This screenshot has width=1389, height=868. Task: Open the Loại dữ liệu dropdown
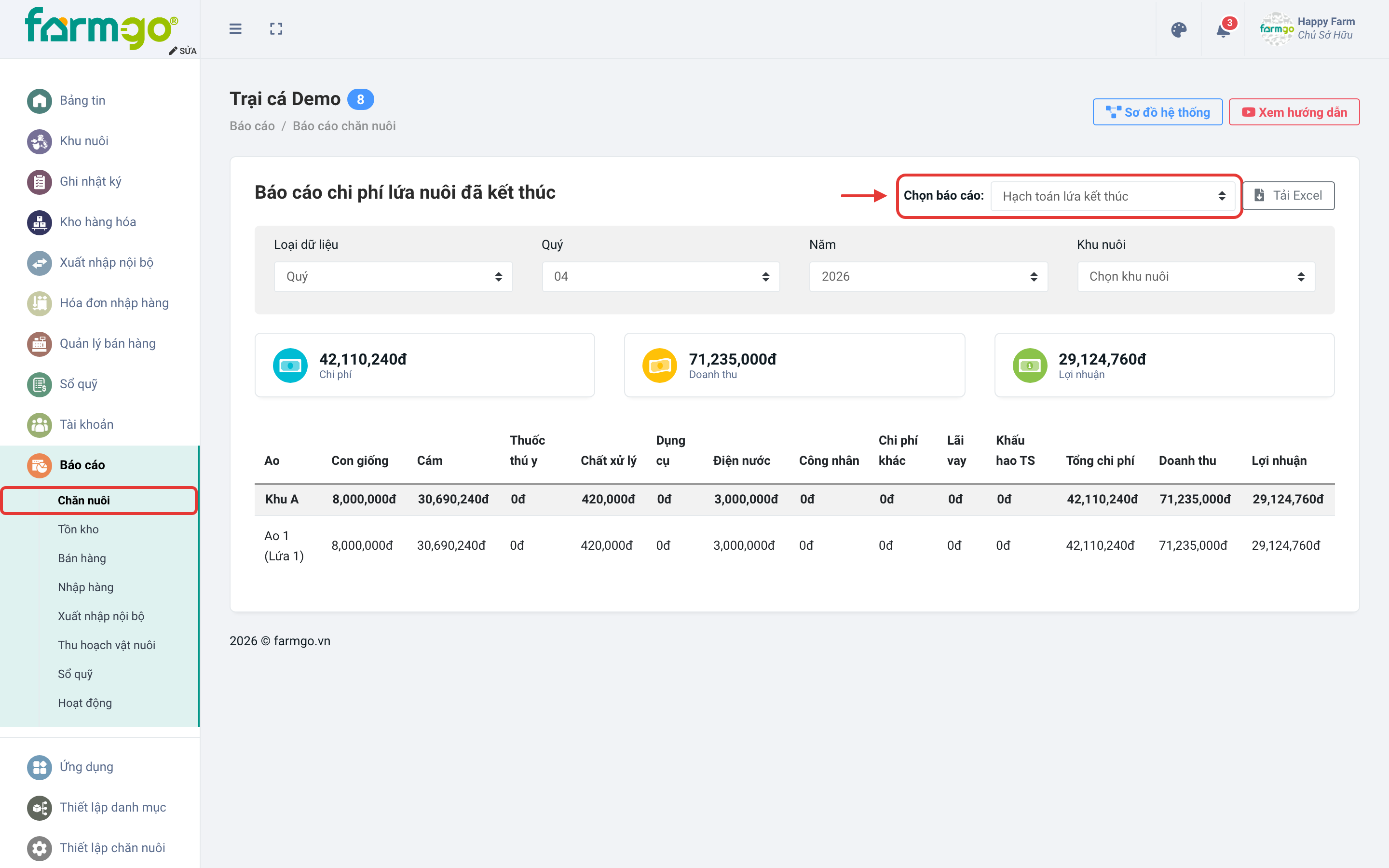(x=393, y=277)
